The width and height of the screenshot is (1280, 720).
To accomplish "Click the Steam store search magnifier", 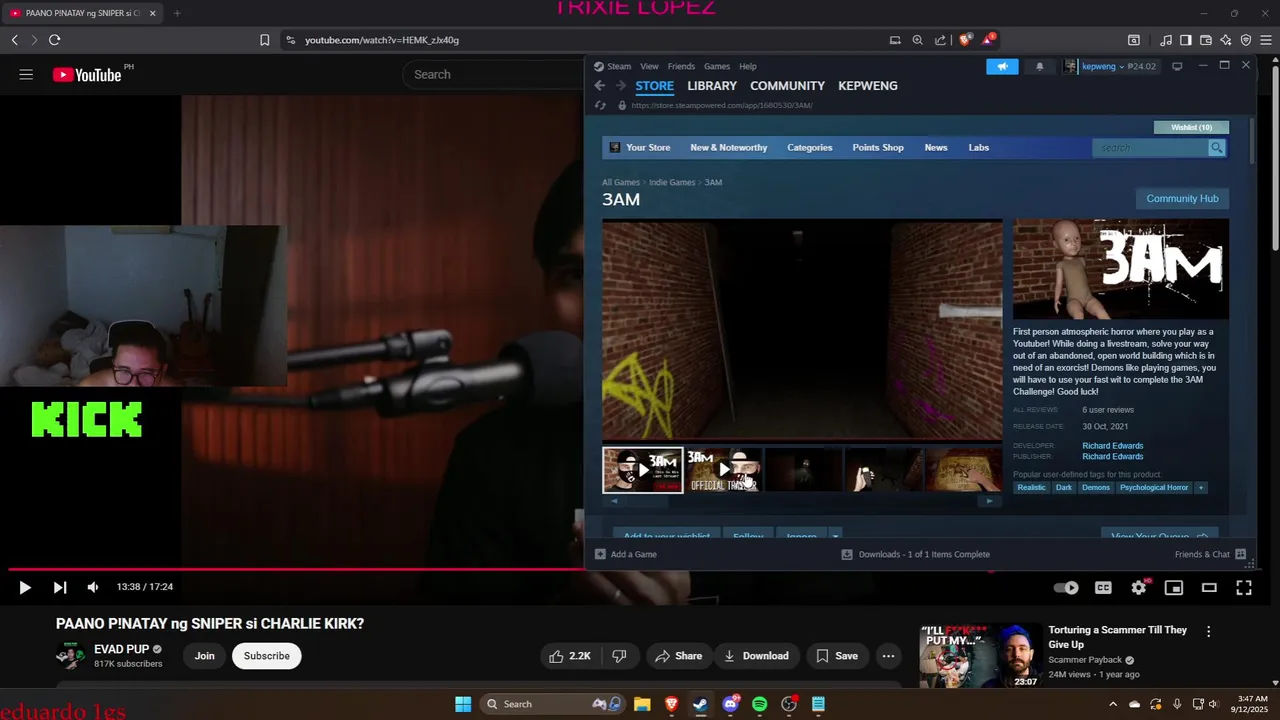I will click(1217, 148).
